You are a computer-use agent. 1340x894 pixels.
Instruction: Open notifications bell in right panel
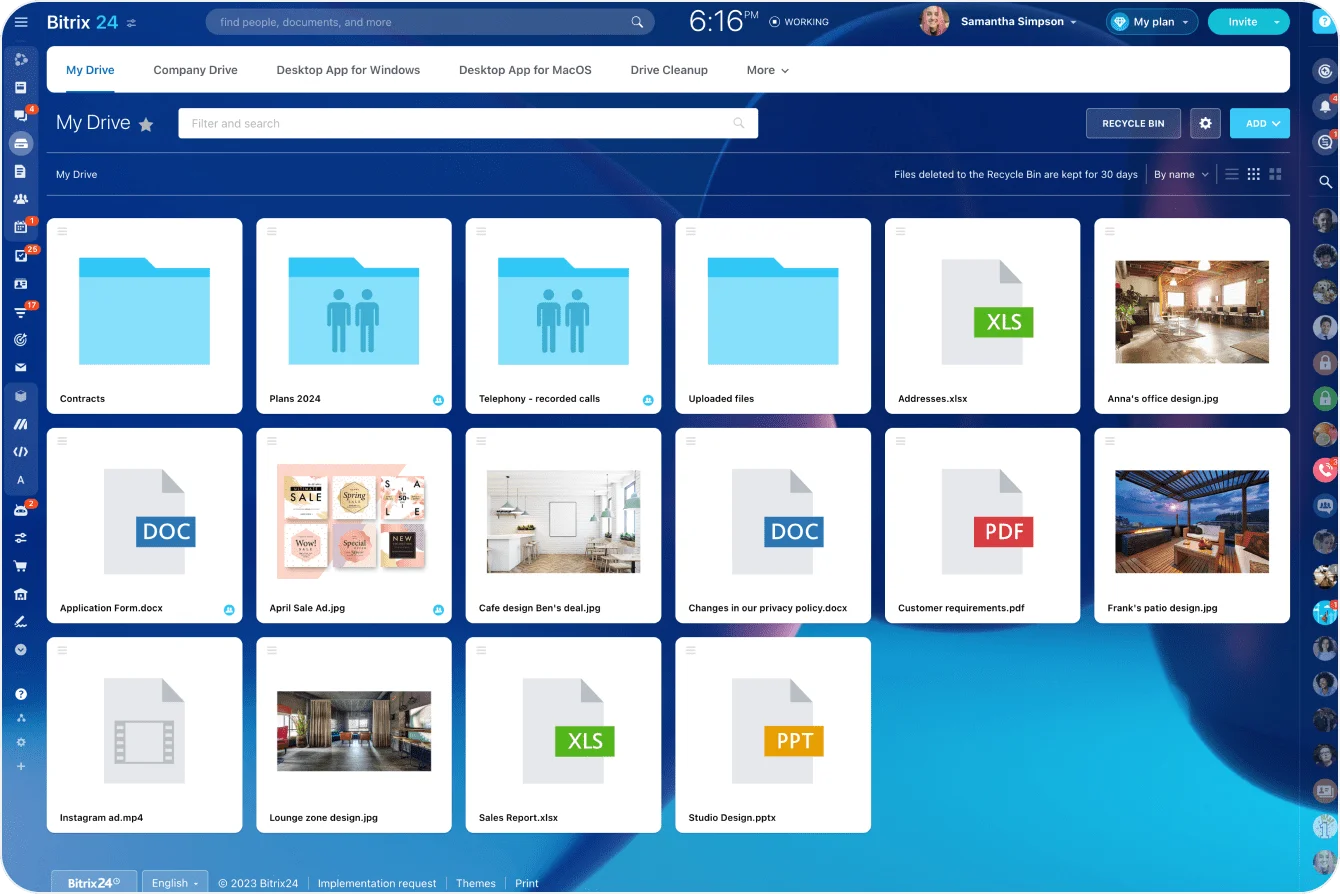pos(1325,106)
